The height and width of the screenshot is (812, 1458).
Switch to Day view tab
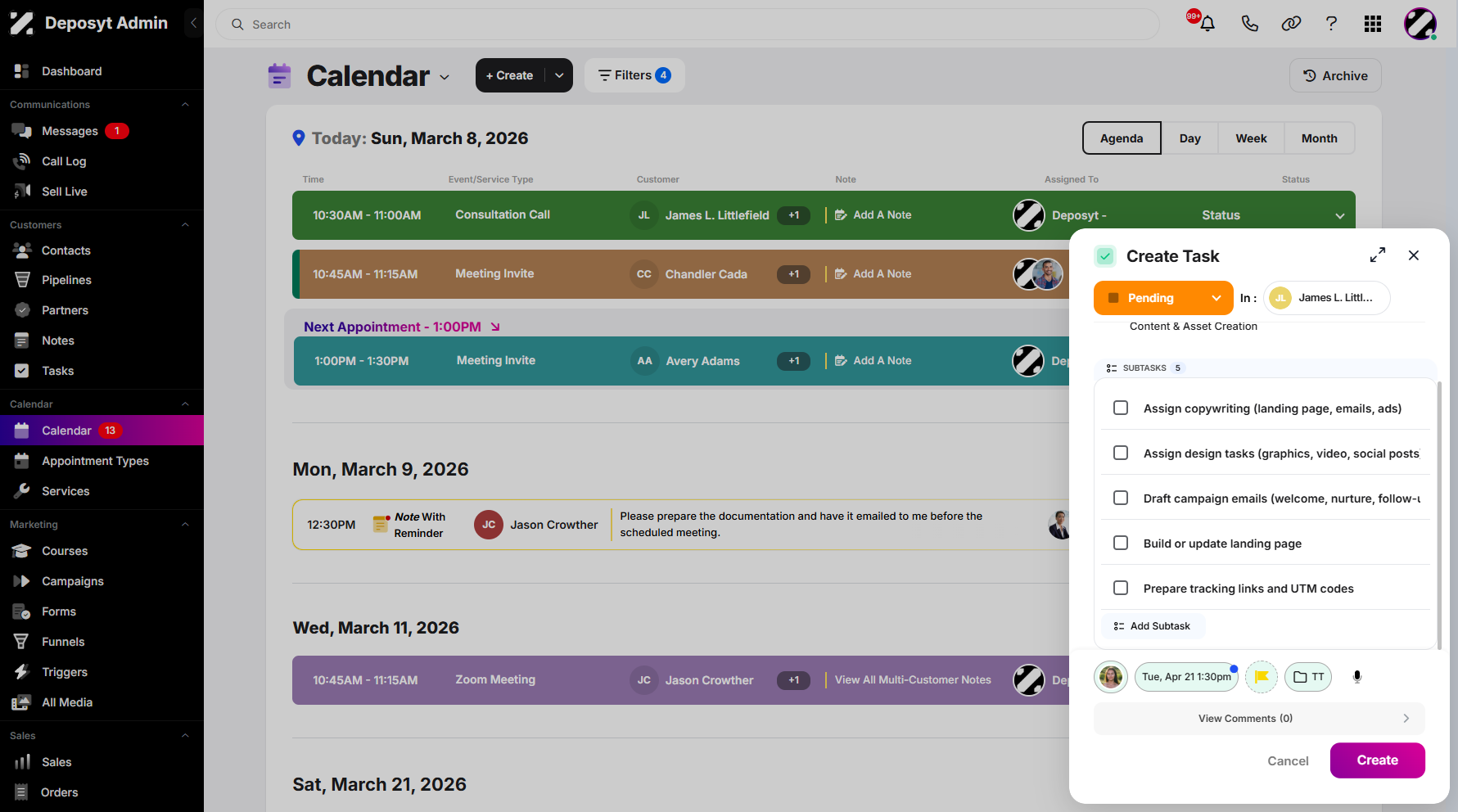[x=1189, y=138]
